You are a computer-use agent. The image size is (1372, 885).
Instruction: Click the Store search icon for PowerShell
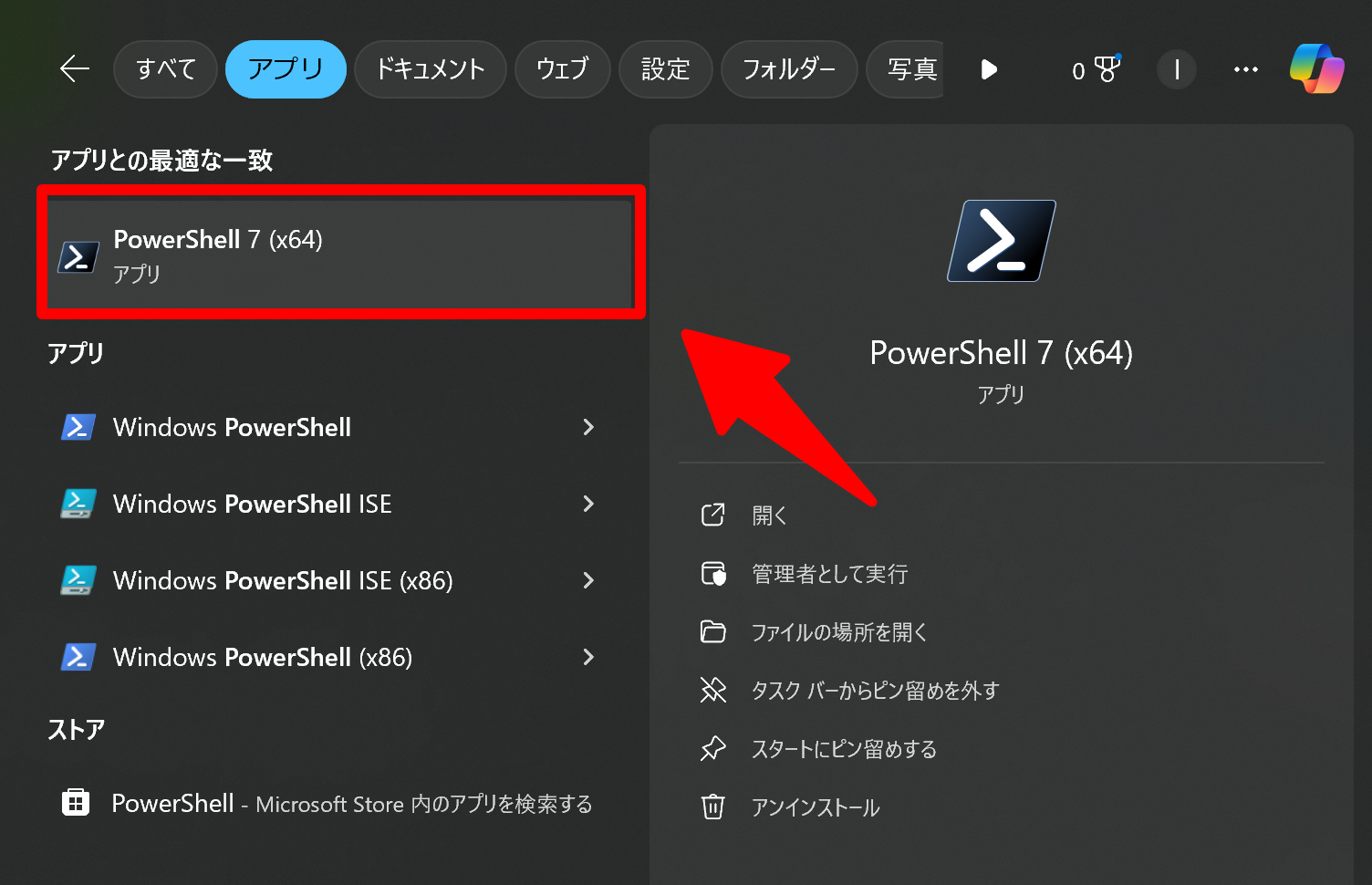point(75,802)
